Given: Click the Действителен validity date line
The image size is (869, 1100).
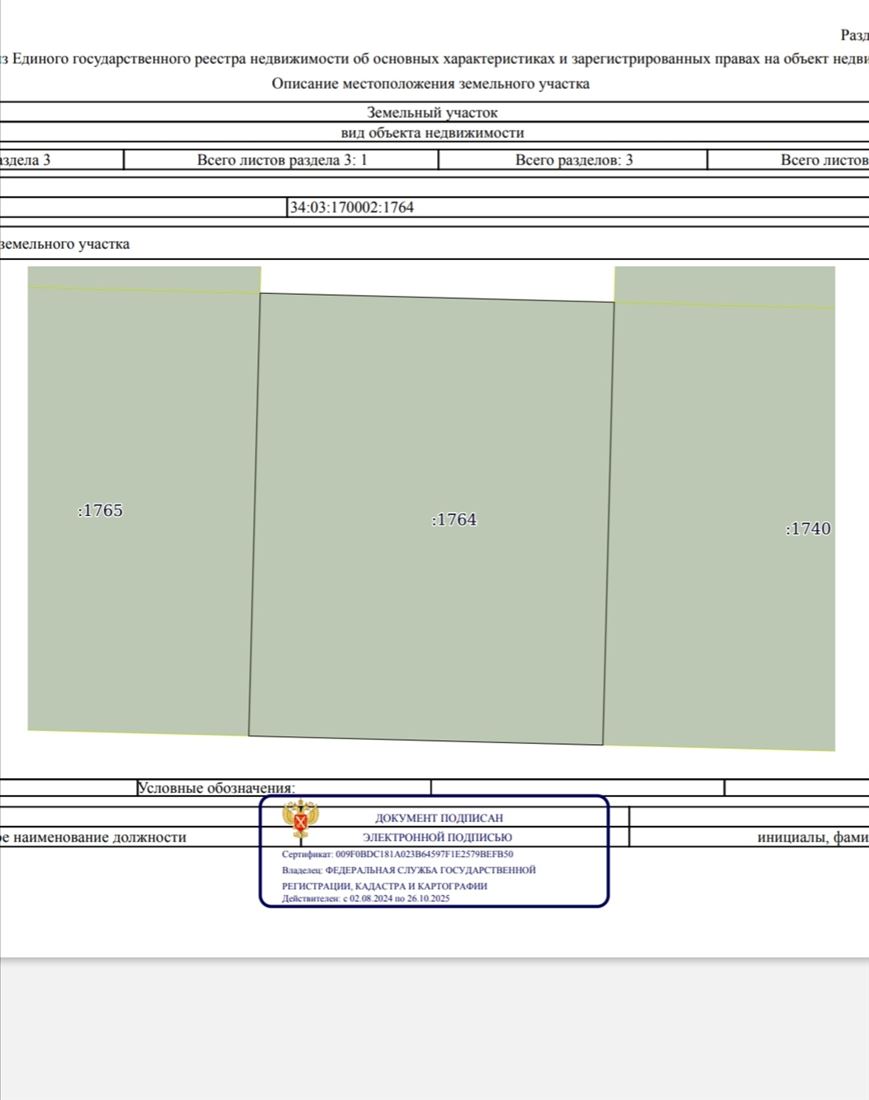Looking at the screenshot, I should tap(367, 898).
